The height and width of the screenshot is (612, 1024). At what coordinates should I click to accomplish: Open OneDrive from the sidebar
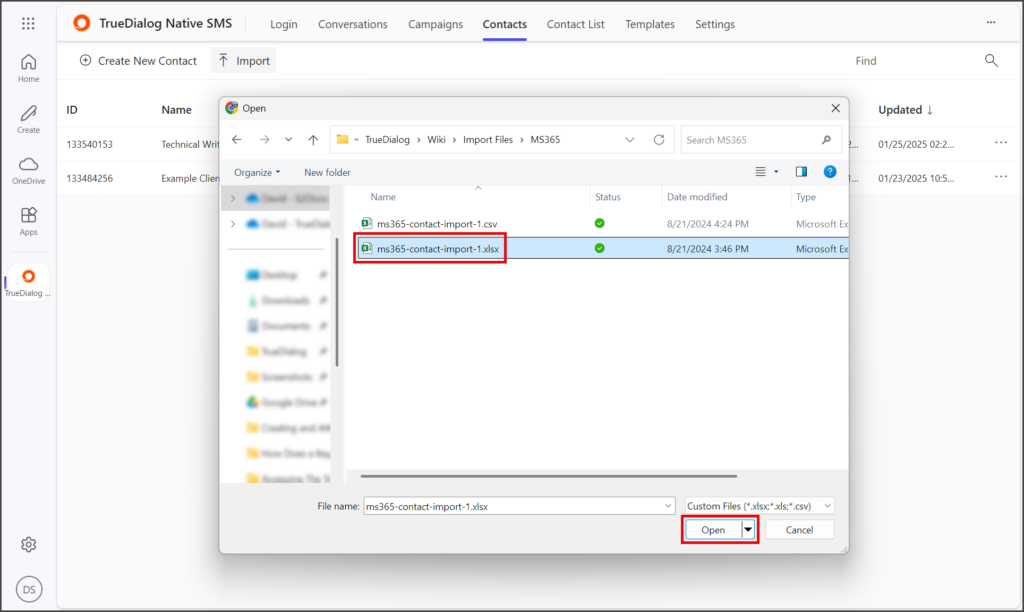28,170
